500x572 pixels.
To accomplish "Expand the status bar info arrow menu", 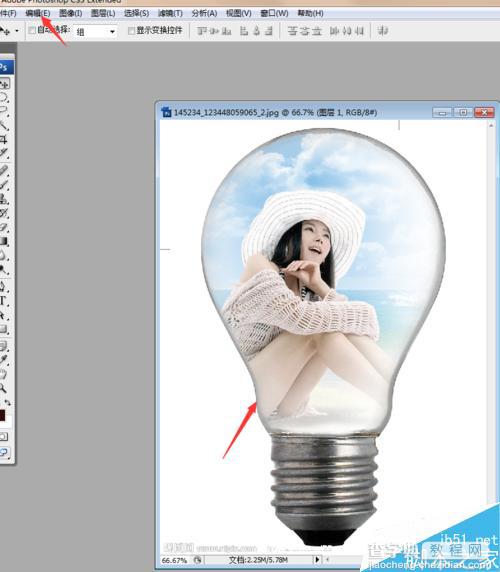I will [x=317, y=560].
